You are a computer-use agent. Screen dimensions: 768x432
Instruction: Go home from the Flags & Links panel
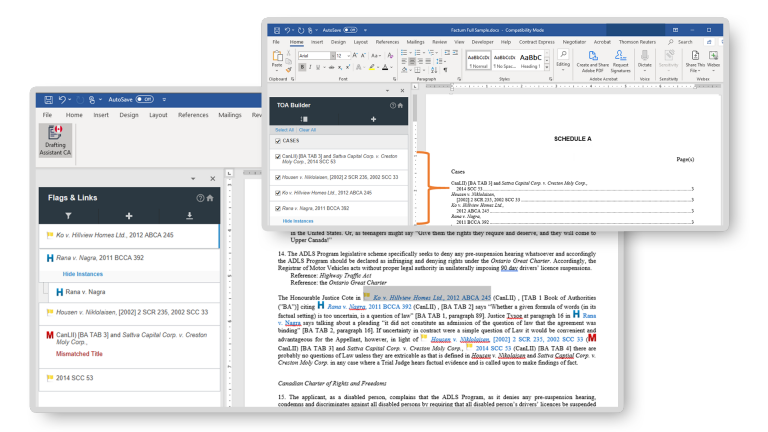pos(210,198)
